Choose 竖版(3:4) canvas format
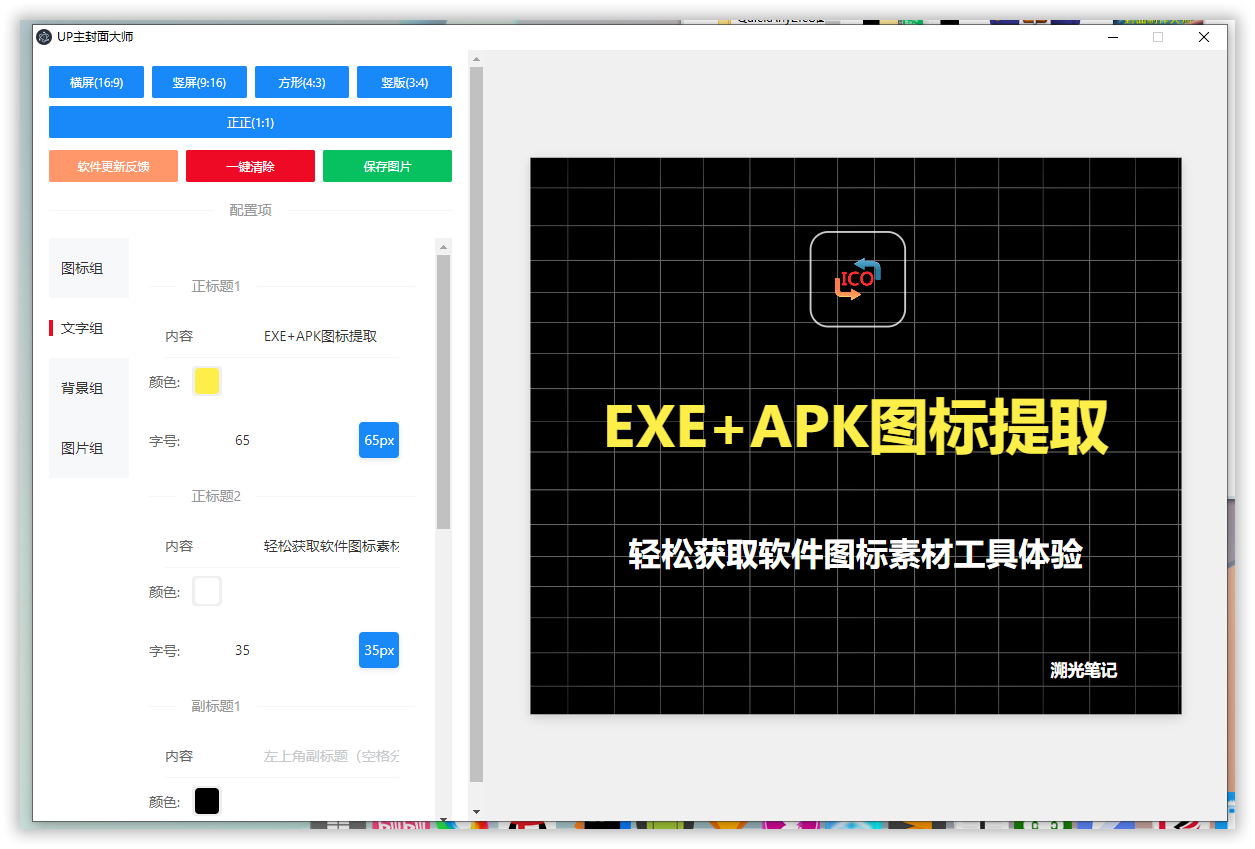This screenshot has width=1255, height=849. pos(404,82)
